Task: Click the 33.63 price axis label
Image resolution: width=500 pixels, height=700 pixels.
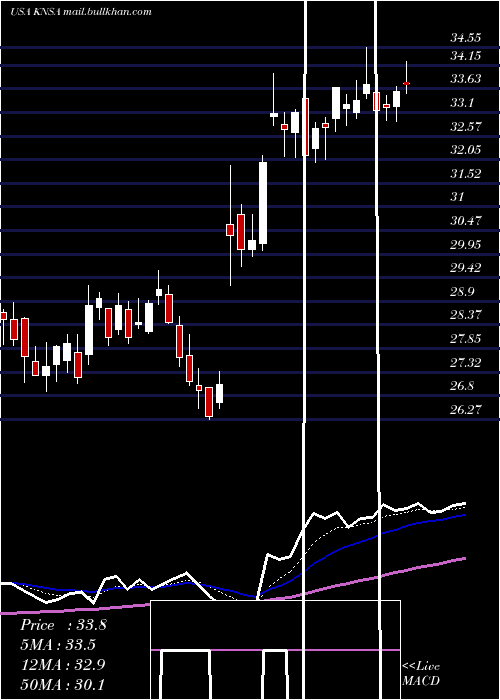Action: tap(465, 79)
